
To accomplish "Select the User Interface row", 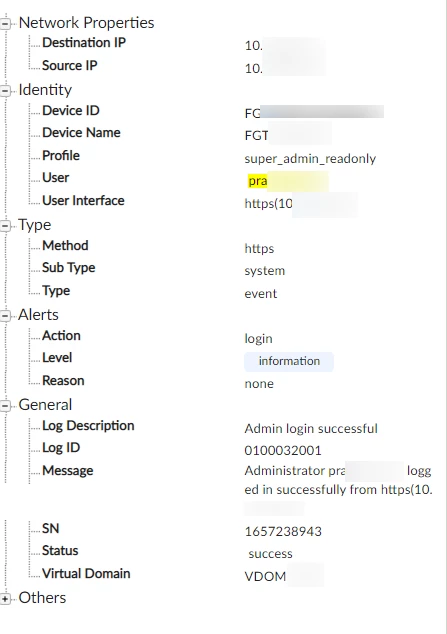I will pyautogui.click(x=224, y=201).
